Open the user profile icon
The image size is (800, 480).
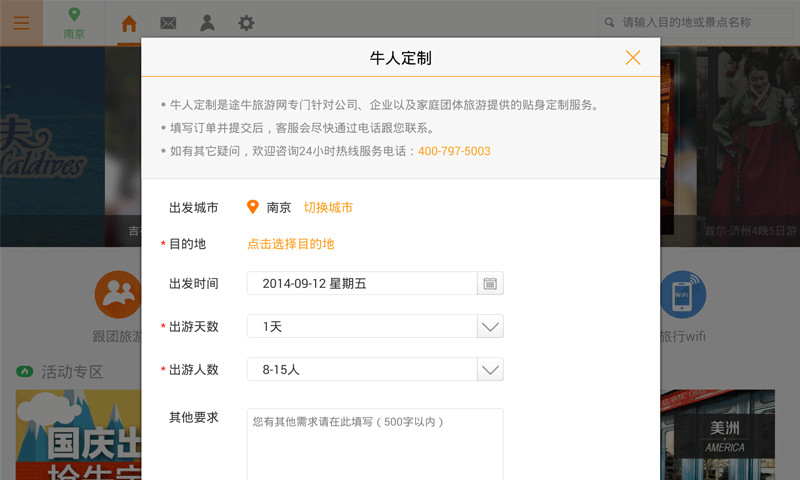[207, 23]
